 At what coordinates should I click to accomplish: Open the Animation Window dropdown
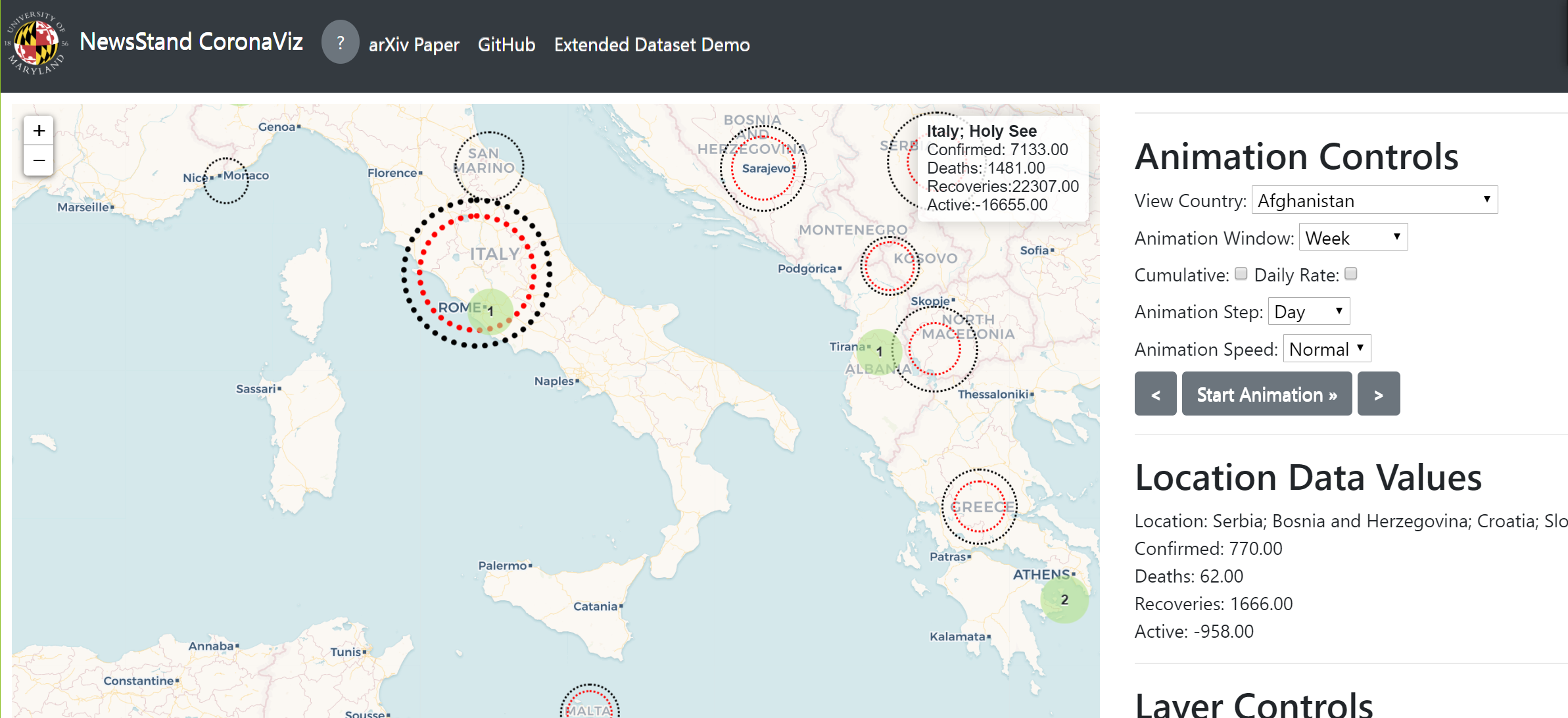1353,237
